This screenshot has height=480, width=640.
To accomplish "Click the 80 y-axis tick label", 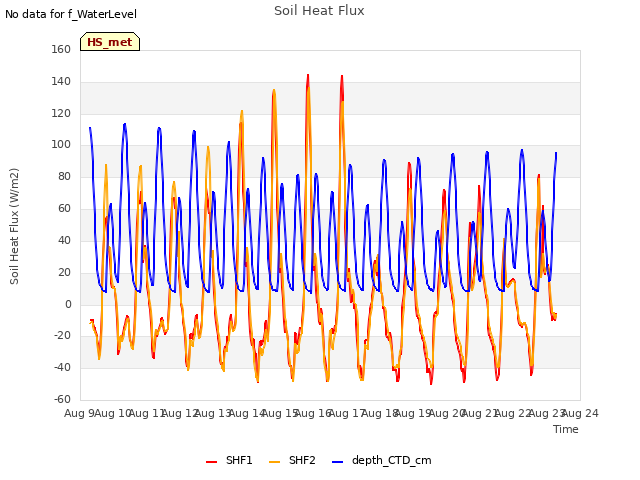I will pyautogui.click(x=64, y=177).
